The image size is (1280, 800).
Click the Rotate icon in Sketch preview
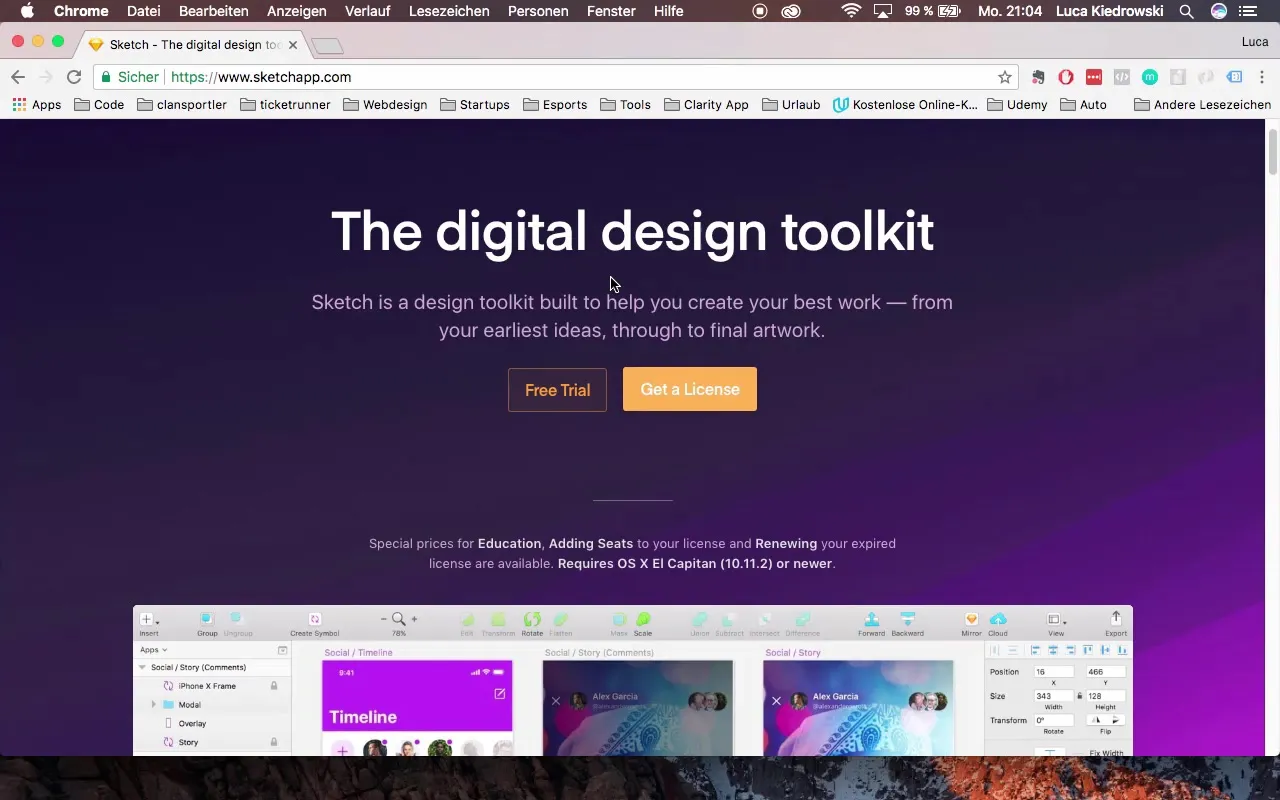click(x=532, y=624)
